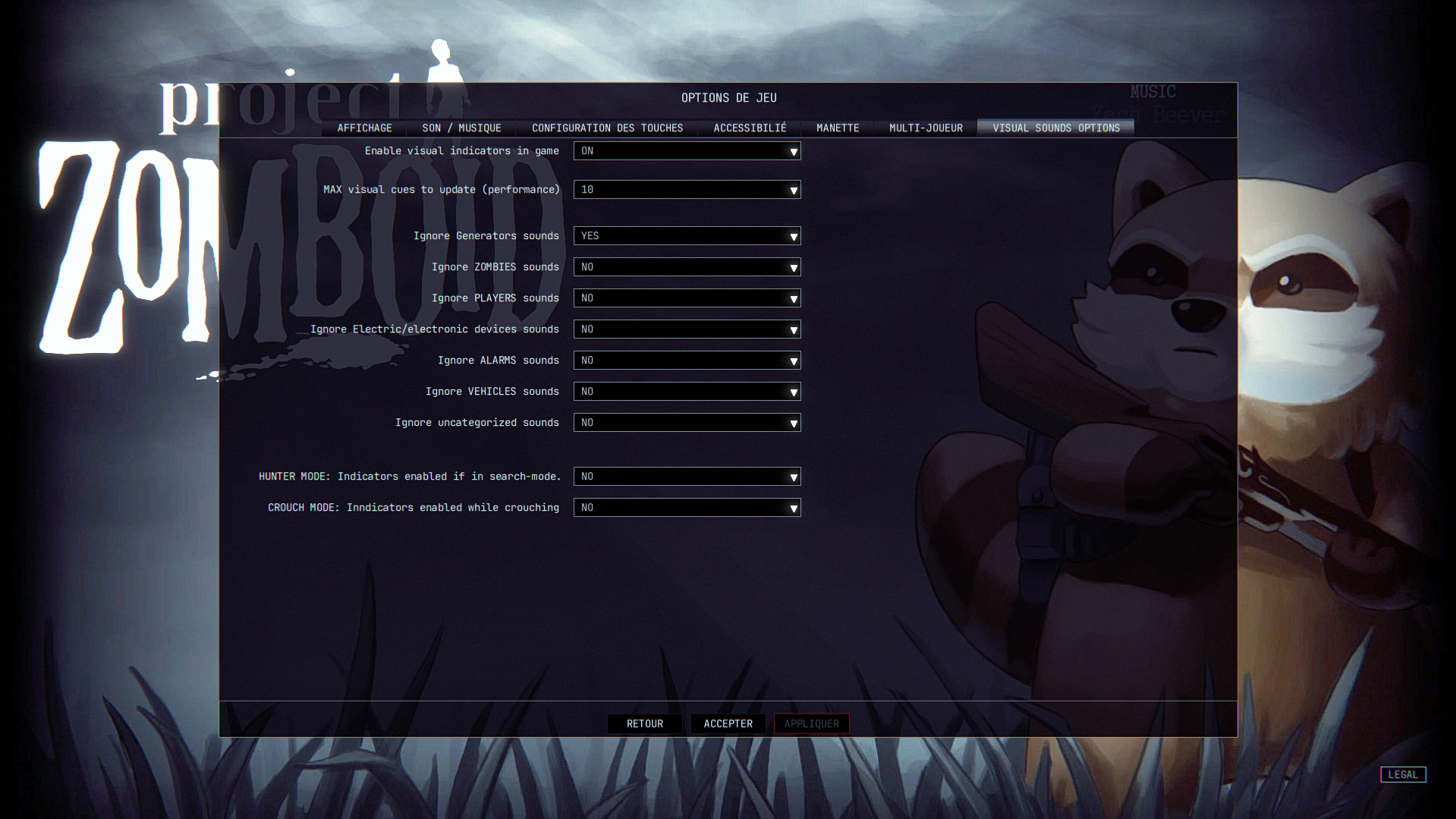This screenshot has width=1456, height=819.
Task: Click the 'Ignore uncategorized sounds' label
Action: 477,423
